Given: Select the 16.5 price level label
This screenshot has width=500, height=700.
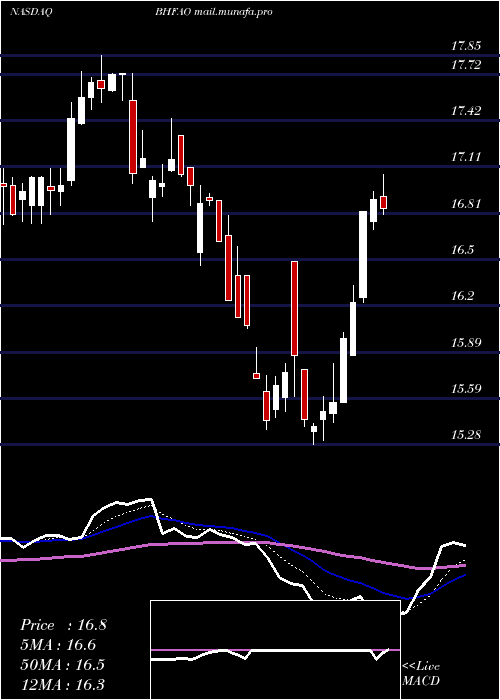Looking at the screenshot, I should tap(462, 250).
